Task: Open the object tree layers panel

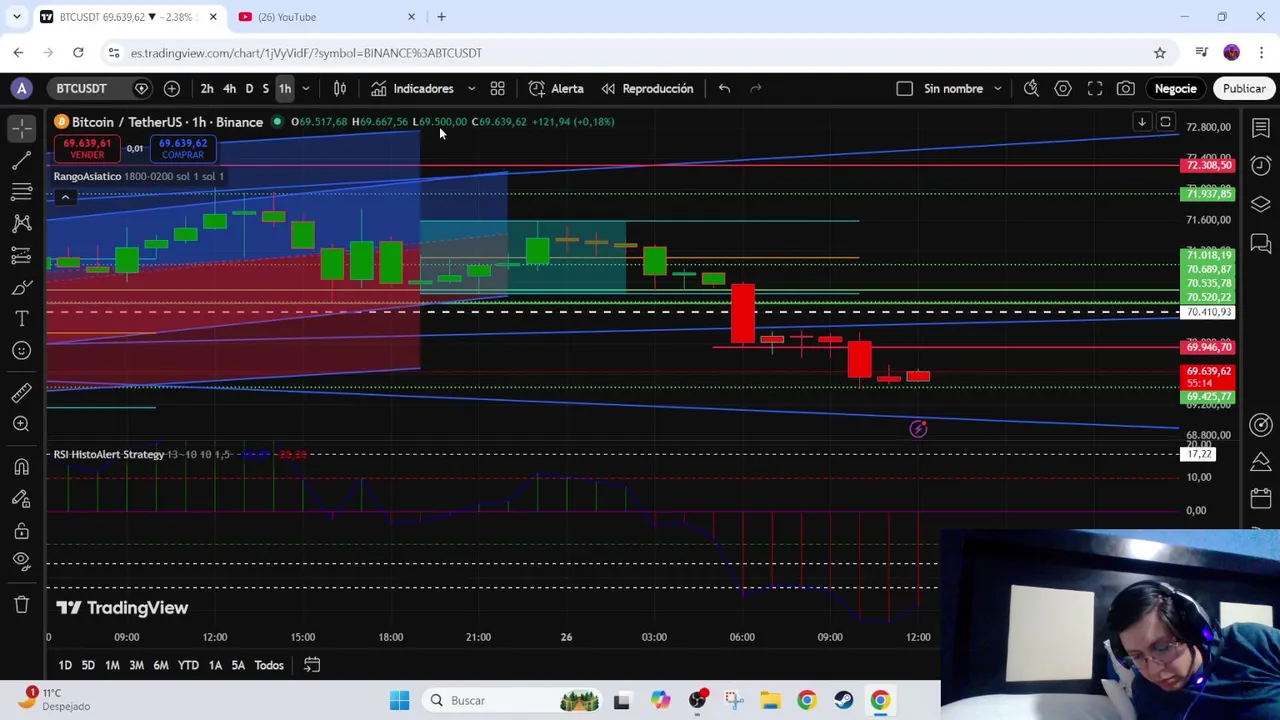Action: (x=1261, y=204)
